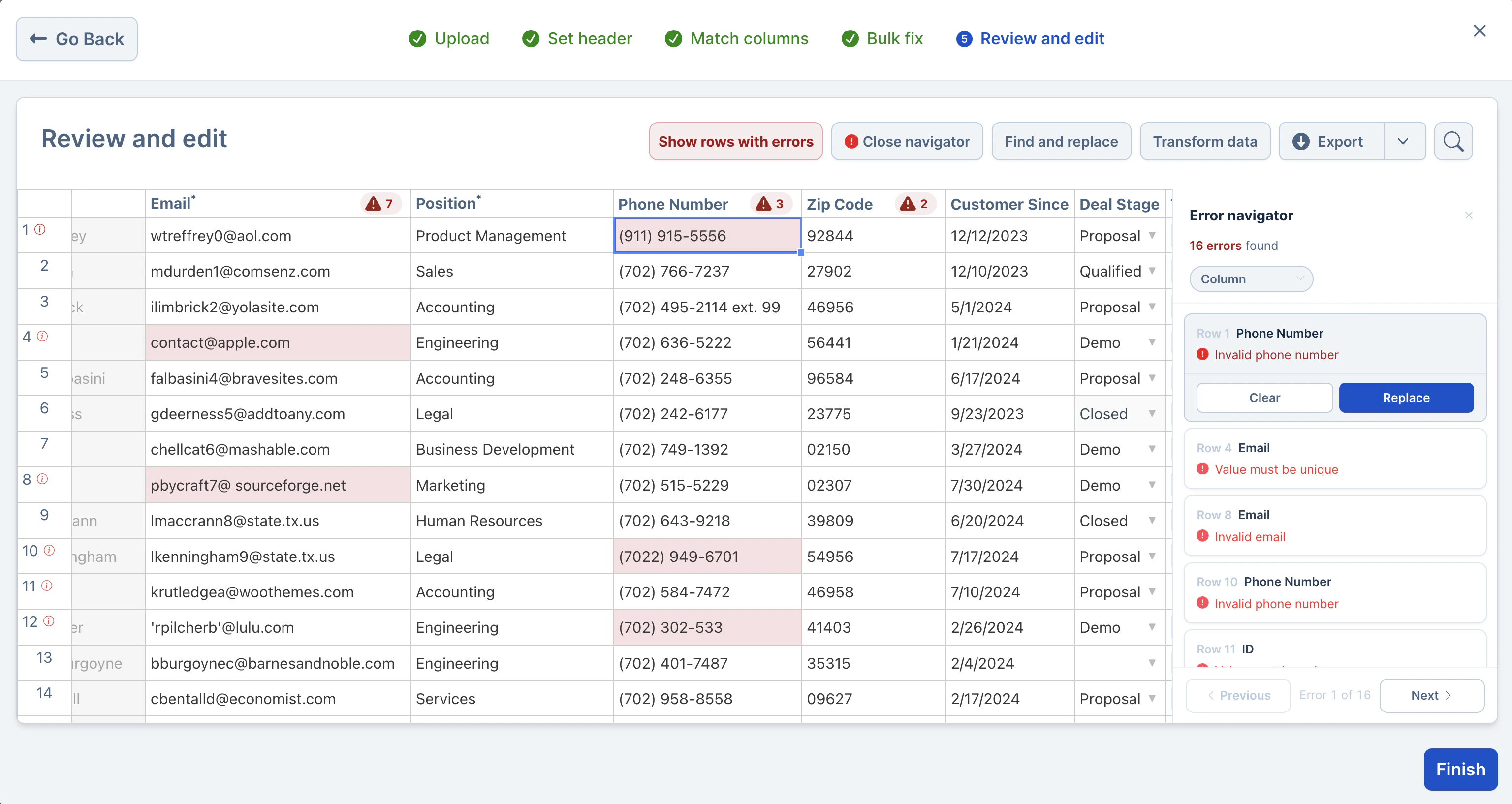Go to Next error
The image size is (1512, 804).
tap(1432, 695)
